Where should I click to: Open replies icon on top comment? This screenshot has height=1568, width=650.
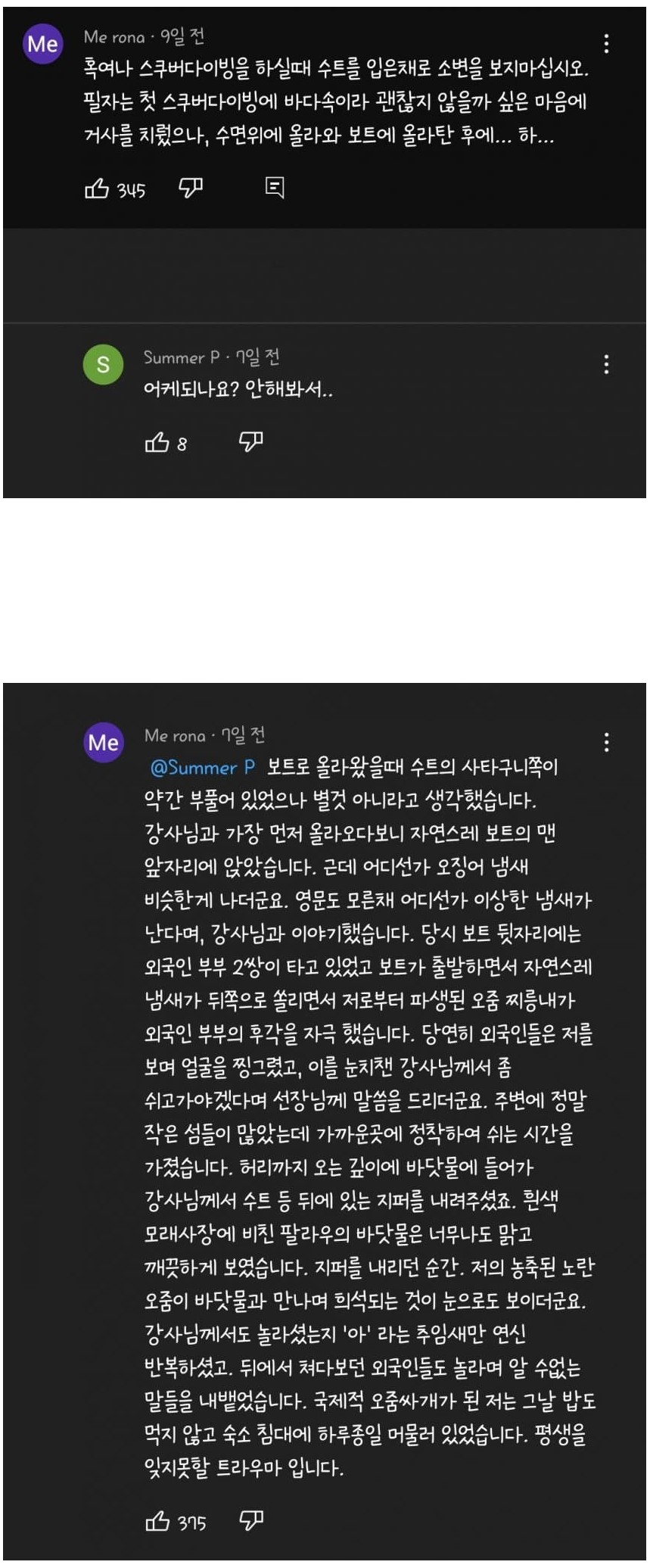275,188
